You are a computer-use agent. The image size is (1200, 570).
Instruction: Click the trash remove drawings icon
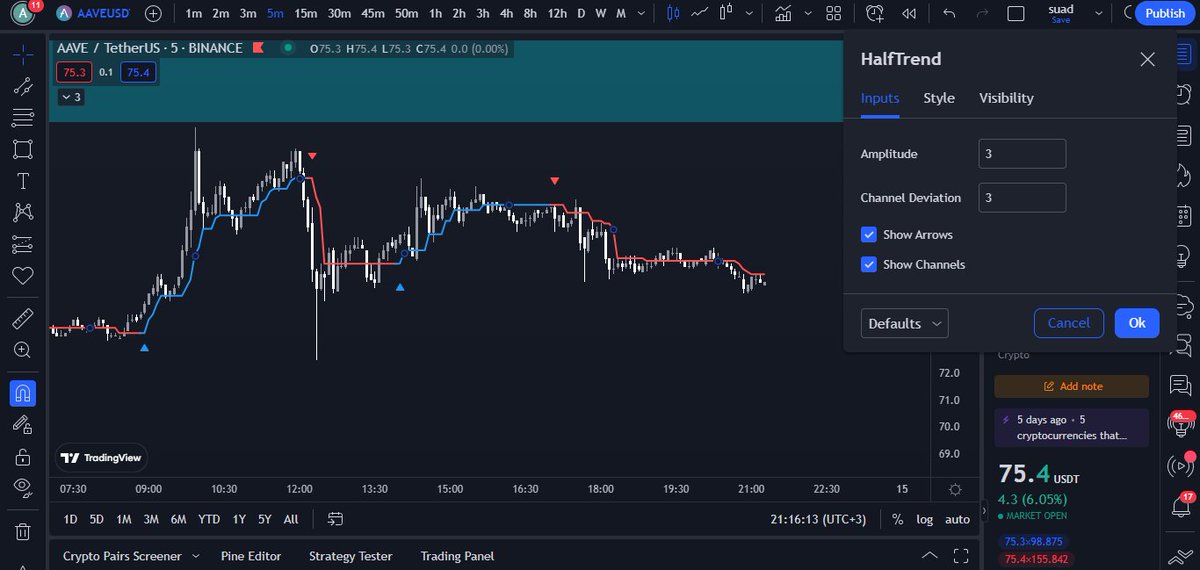[22, 531]
